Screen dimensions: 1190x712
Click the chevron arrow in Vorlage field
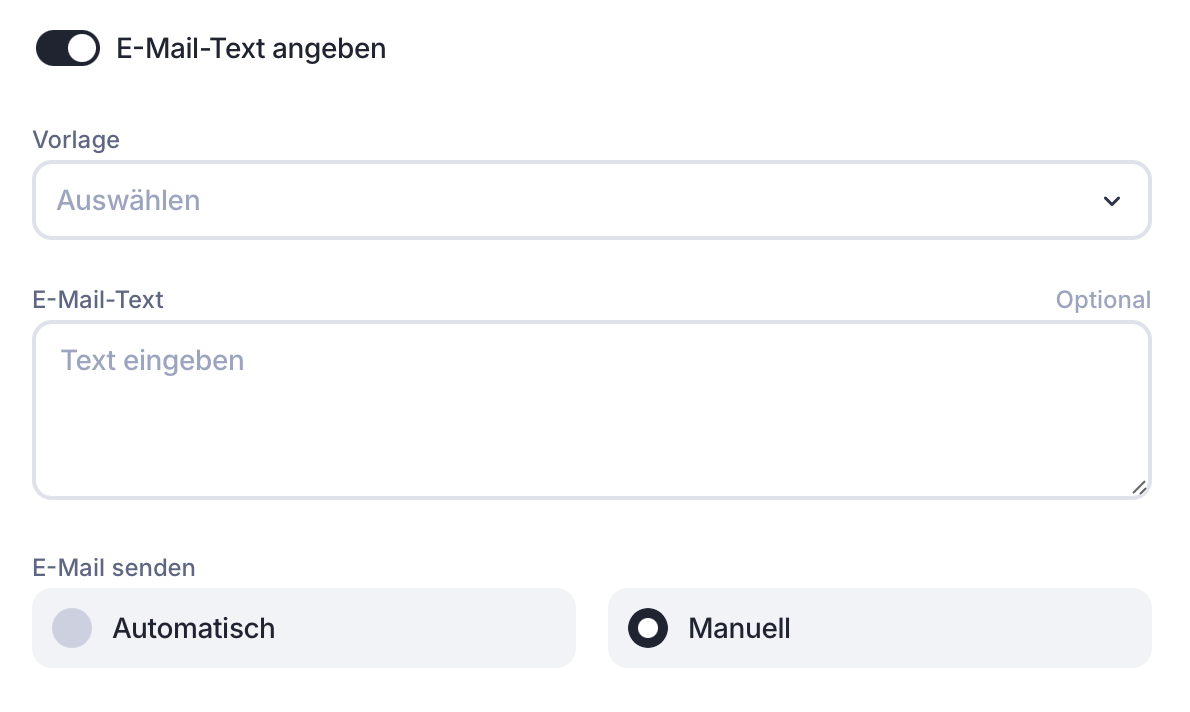pos(1111,201)
